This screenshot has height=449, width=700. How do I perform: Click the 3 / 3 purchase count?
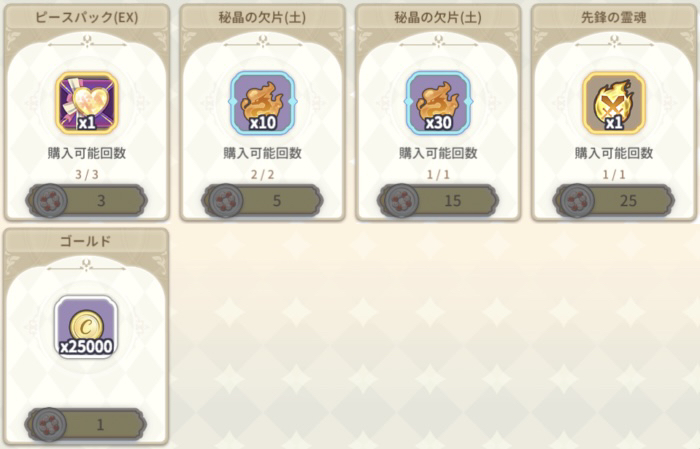[87, 174]
